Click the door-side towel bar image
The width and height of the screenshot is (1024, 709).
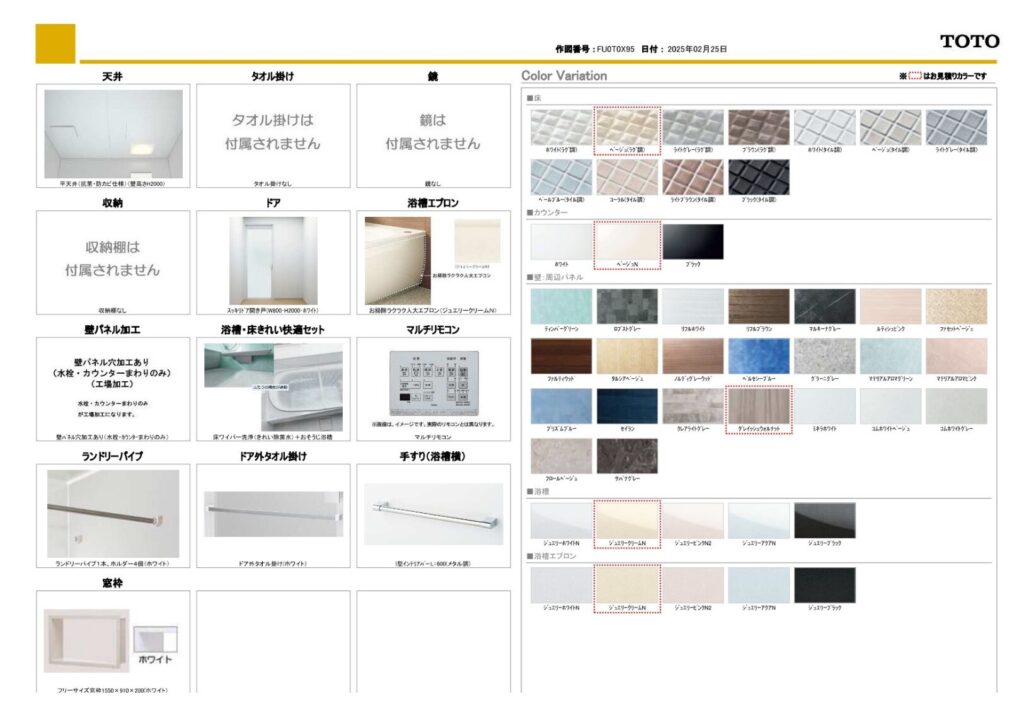pyautogui.click(x=273, y=514)
